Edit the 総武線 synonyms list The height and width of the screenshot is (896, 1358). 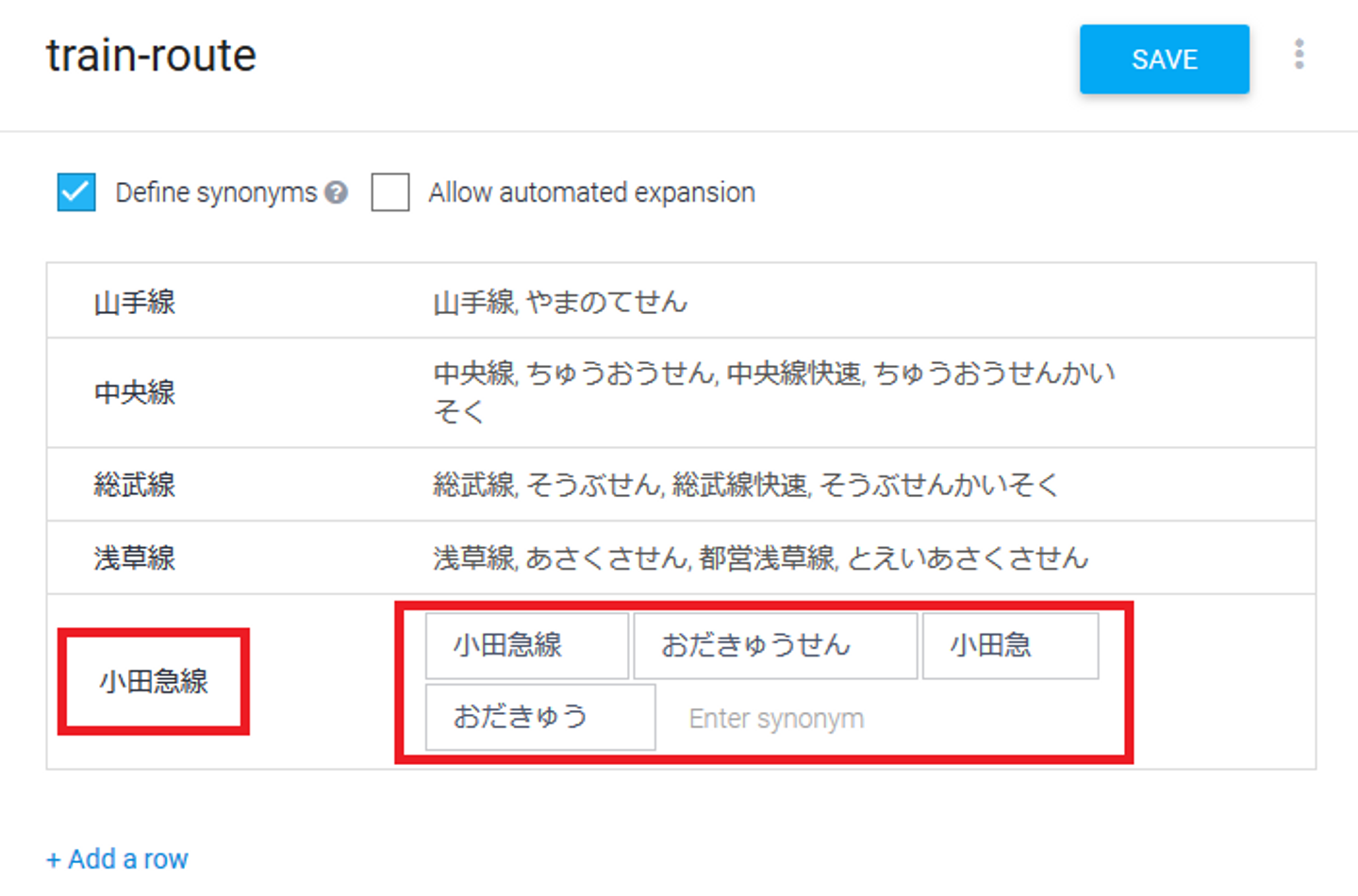point(745,485)
